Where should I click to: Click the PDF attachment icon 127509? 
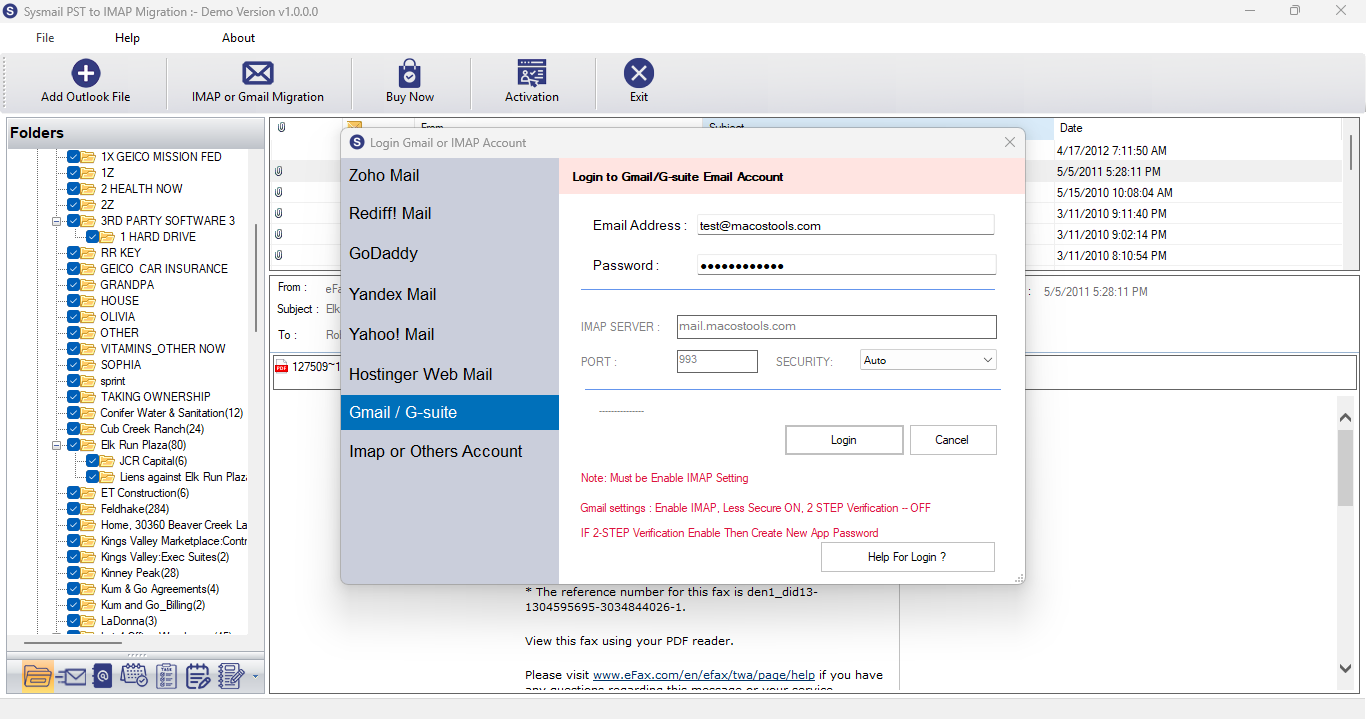click(282, 367)
